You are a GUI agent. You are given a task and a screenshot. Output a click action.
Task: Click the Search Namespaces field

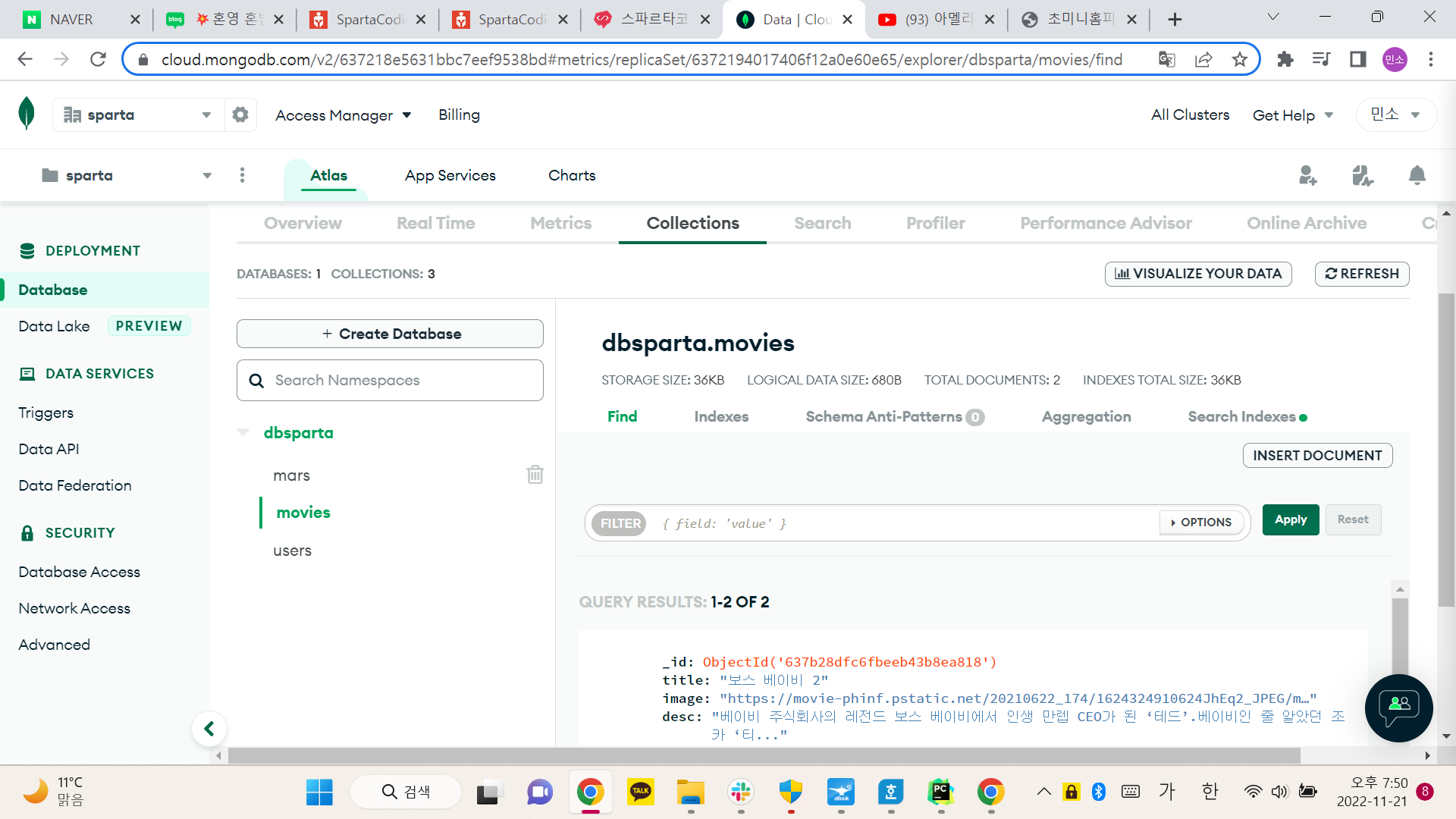(390, 380)
